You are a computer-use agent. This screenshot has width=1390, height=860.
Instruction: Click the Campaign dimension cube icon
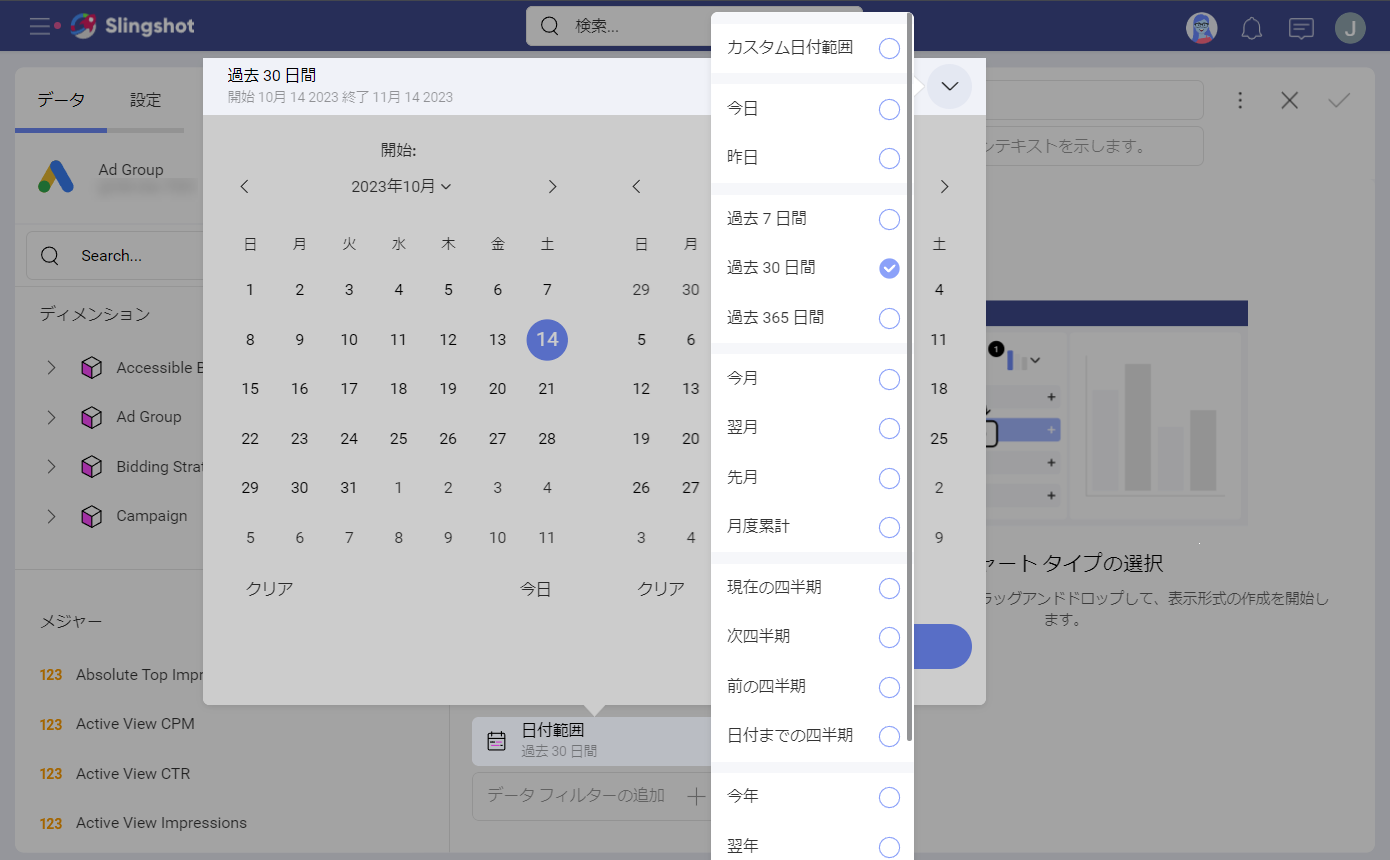point(92,516)
